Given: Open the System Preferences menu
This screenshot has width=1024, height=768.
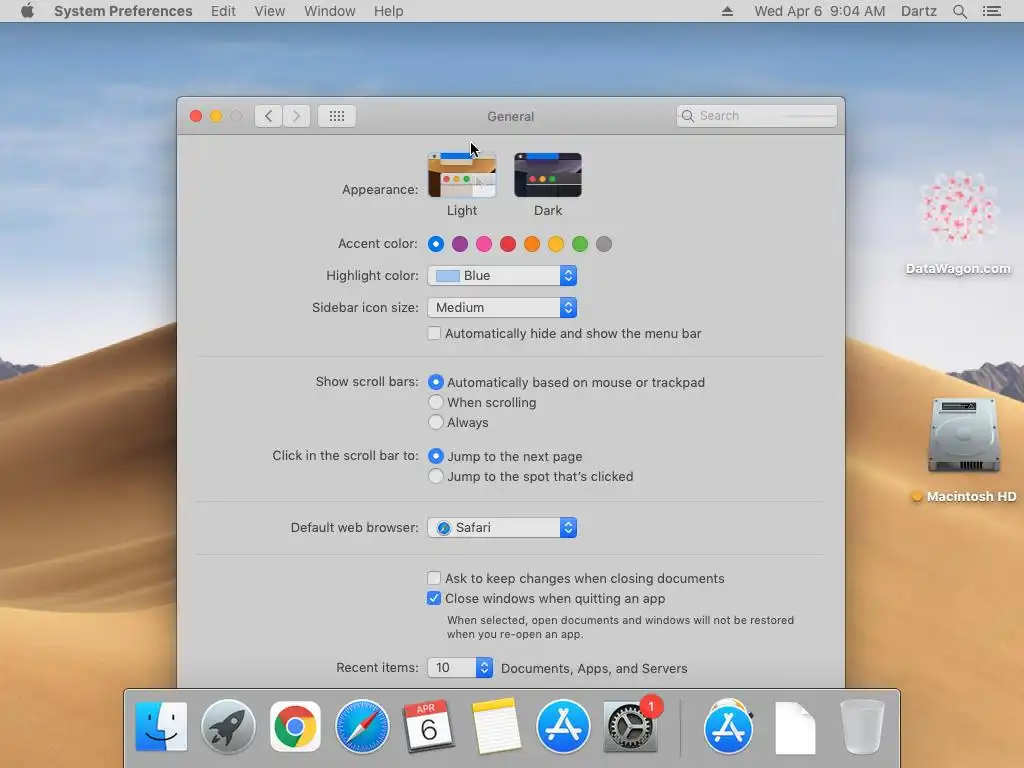Looking at the screenshot, I should coord(123,11).
